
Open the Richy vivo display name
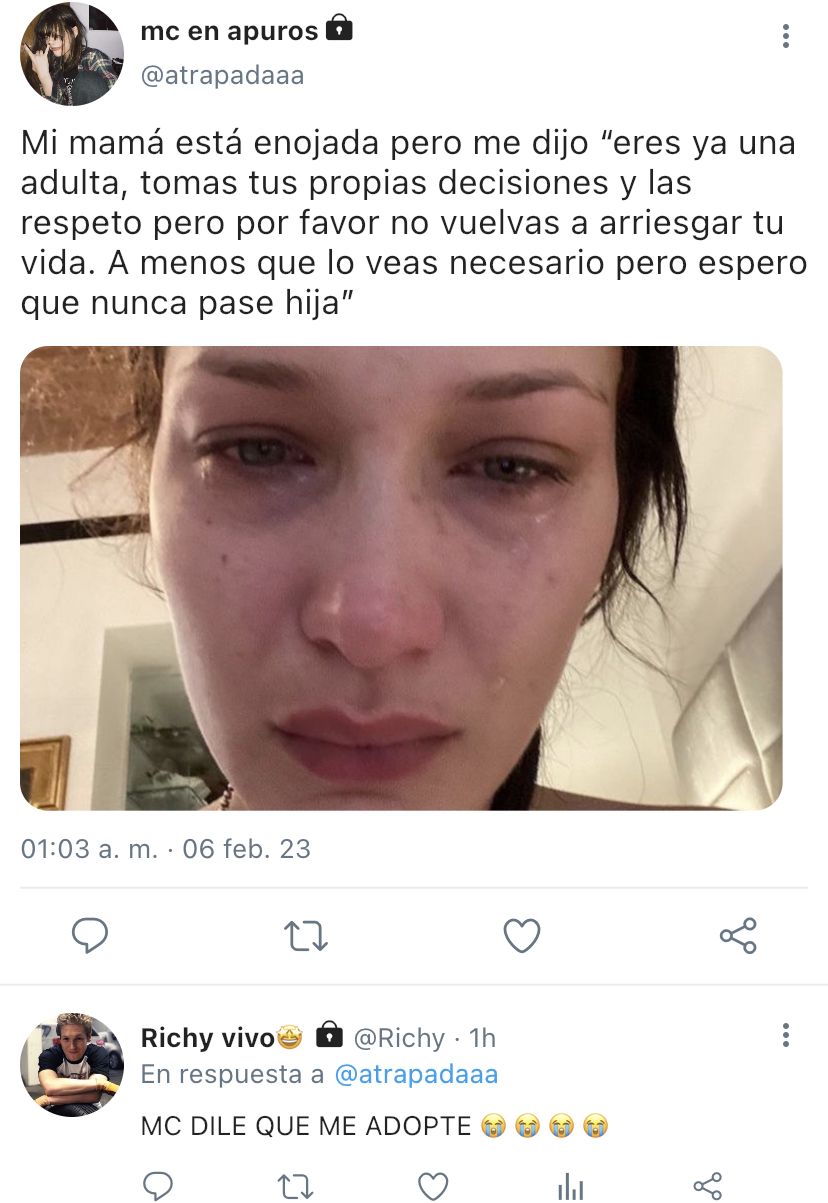tap(208, 1038)
